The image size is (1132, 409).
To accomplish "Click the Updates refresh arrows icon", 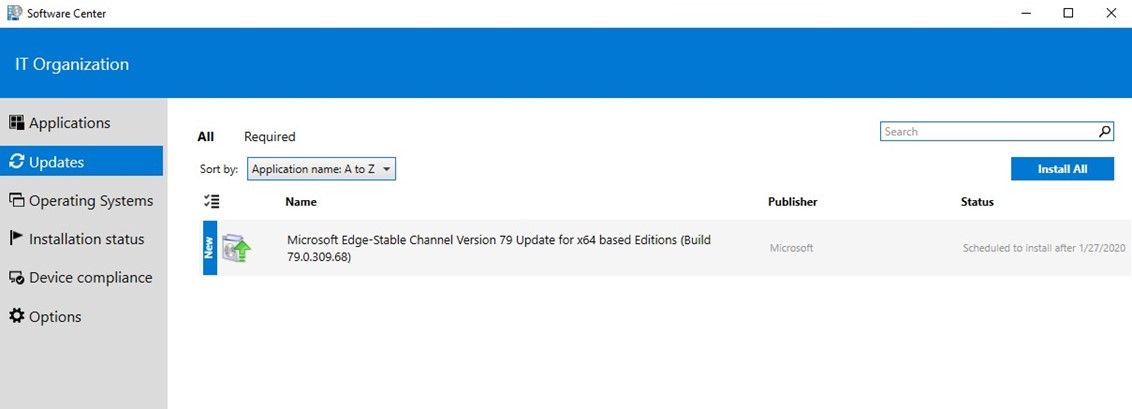I will point(17,162).
